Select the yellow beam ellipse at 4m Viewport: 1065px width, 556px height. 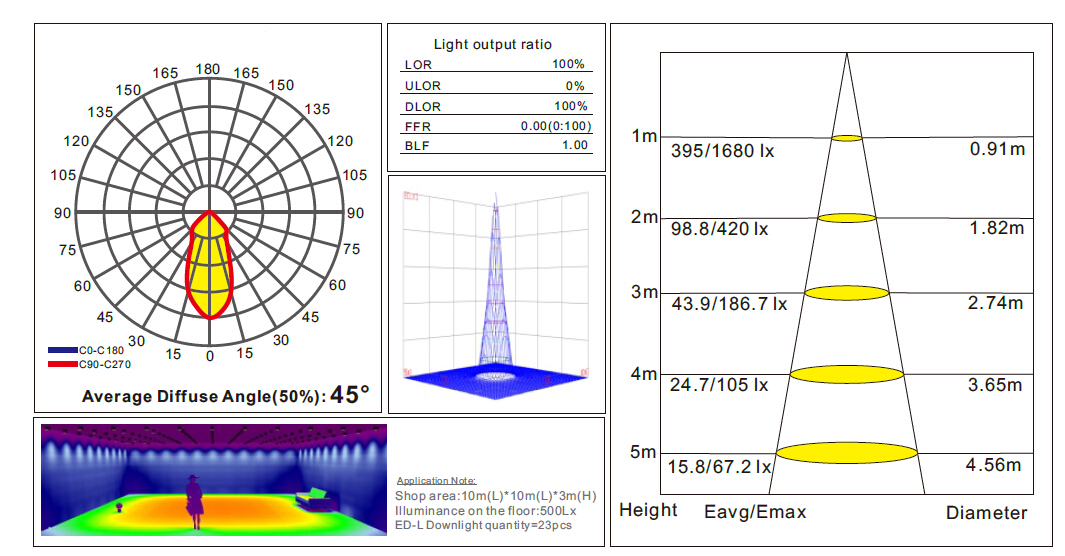tap(847, 374)
